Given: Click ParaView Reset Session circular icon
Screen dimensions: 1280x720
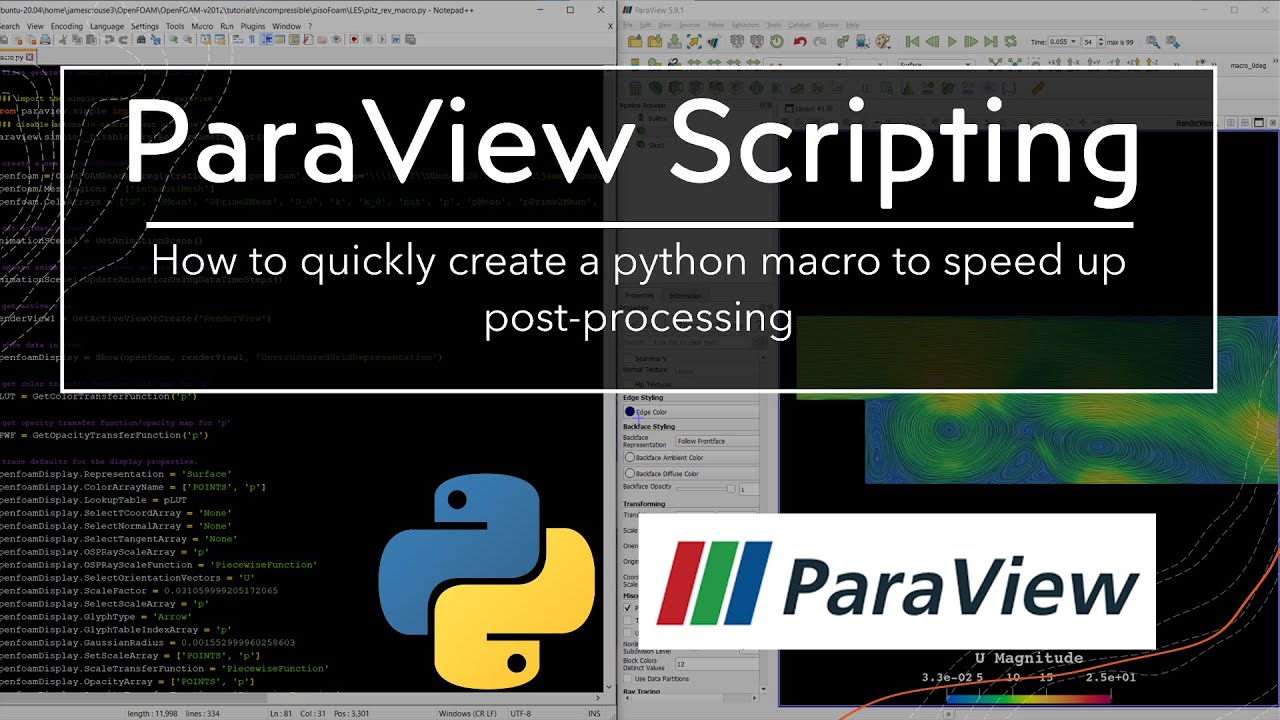Looking at the screenshot, I should click(776, 41).
